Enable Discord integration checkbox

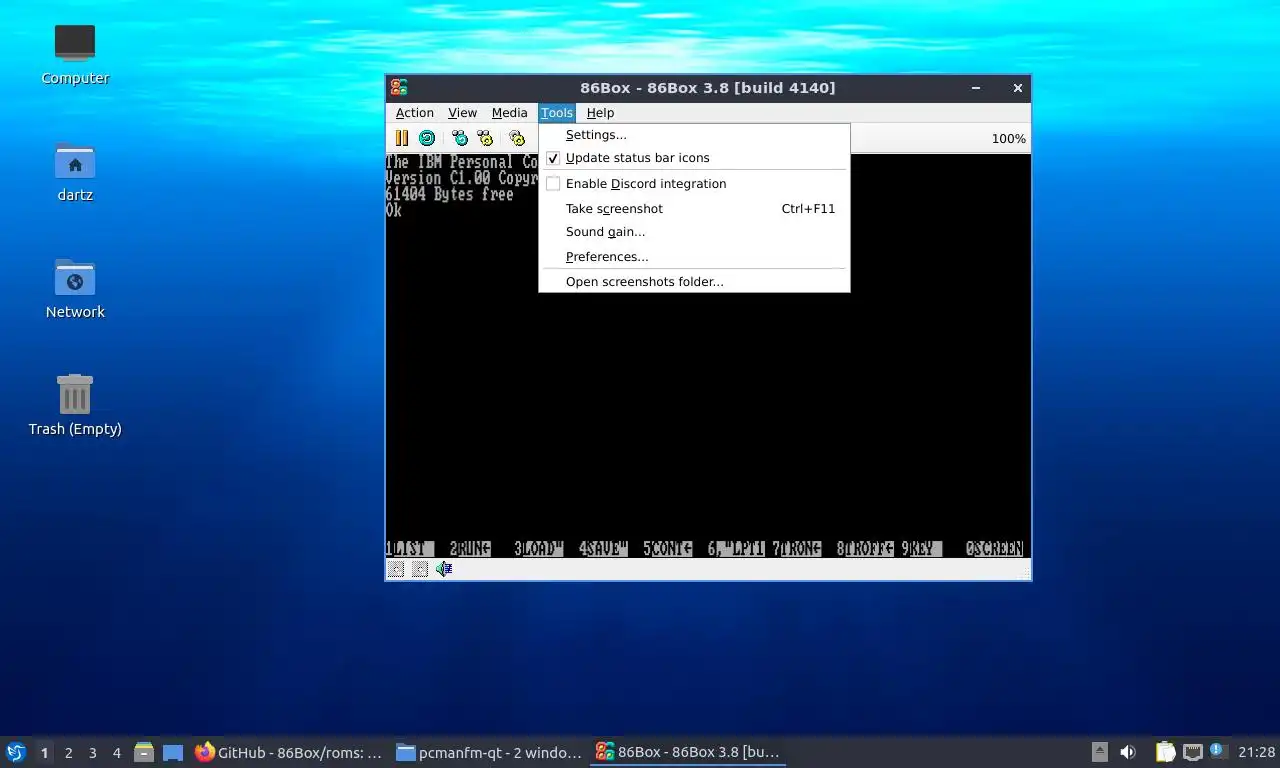[x=553, y=184]
